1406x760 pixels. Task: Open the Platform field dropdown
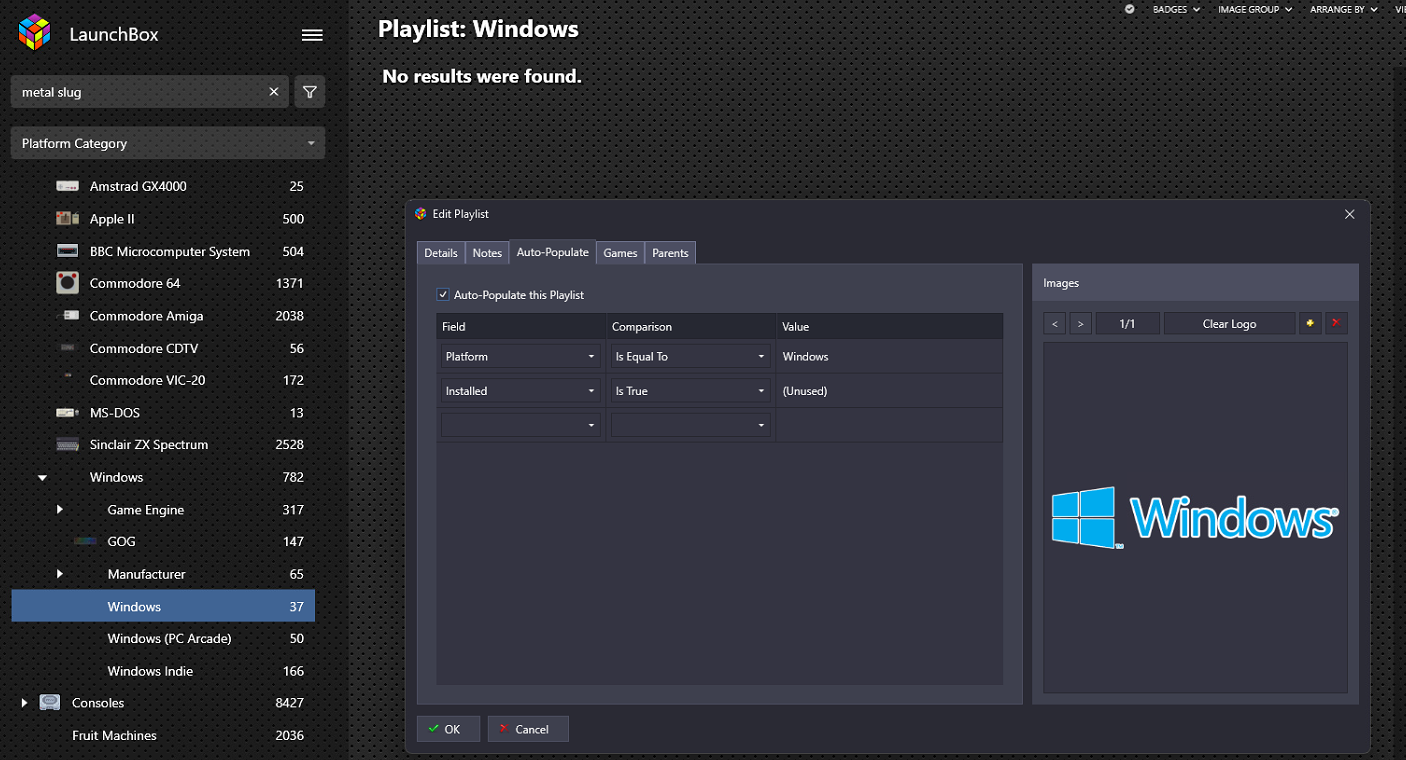[521, 357]
